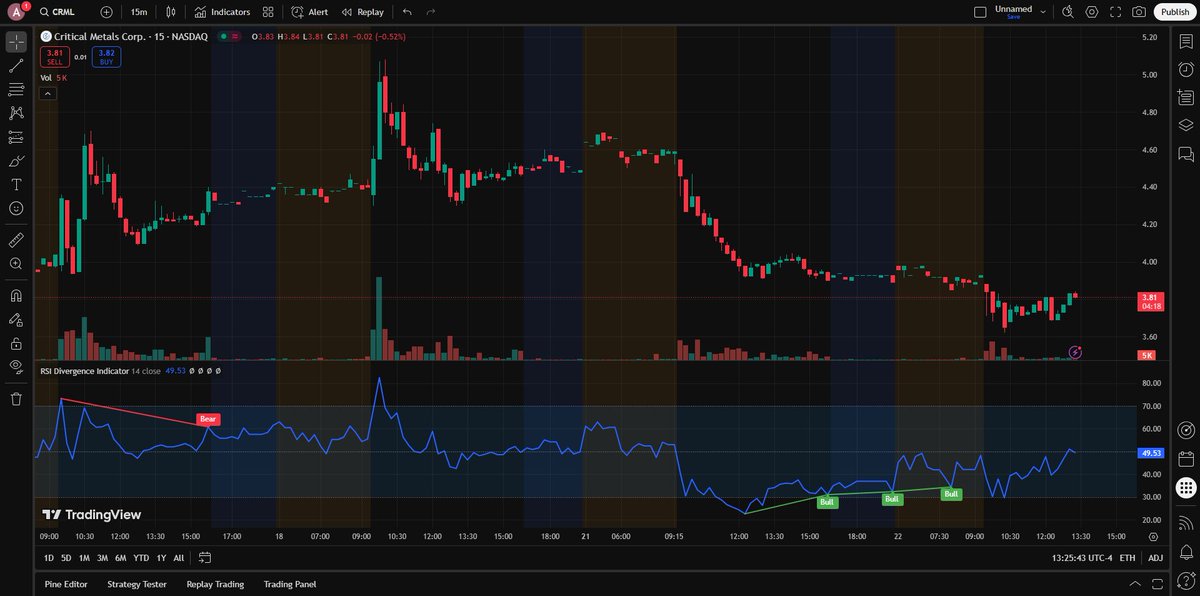The image size is (1200, 596).
Task: Open the layout setup square icon
Action: pyautogui.click(x=979, y=12)
